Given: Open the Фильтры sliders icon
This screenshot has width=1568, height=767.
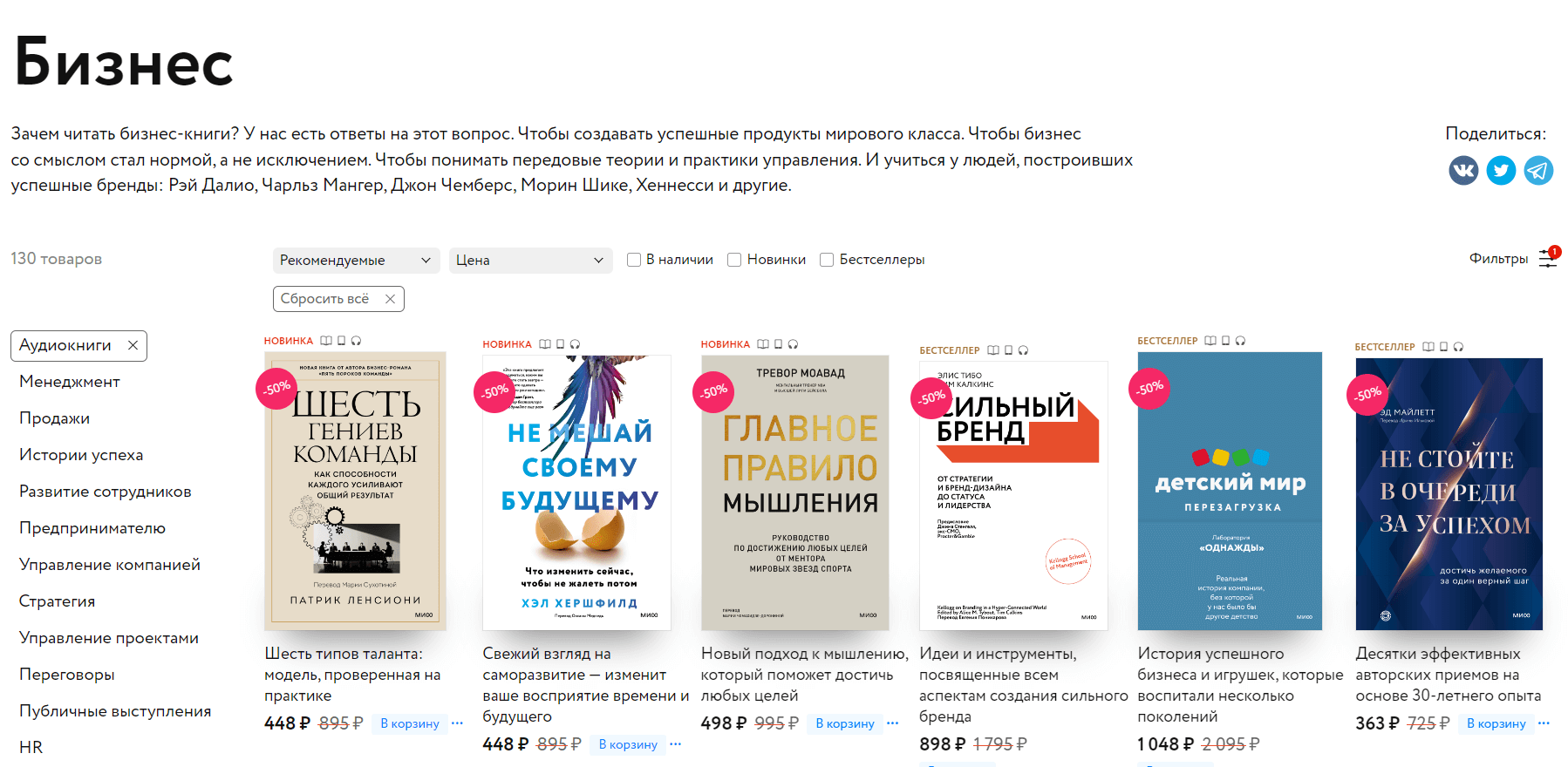Looking at the screenshot, I should click(1548, 258).
